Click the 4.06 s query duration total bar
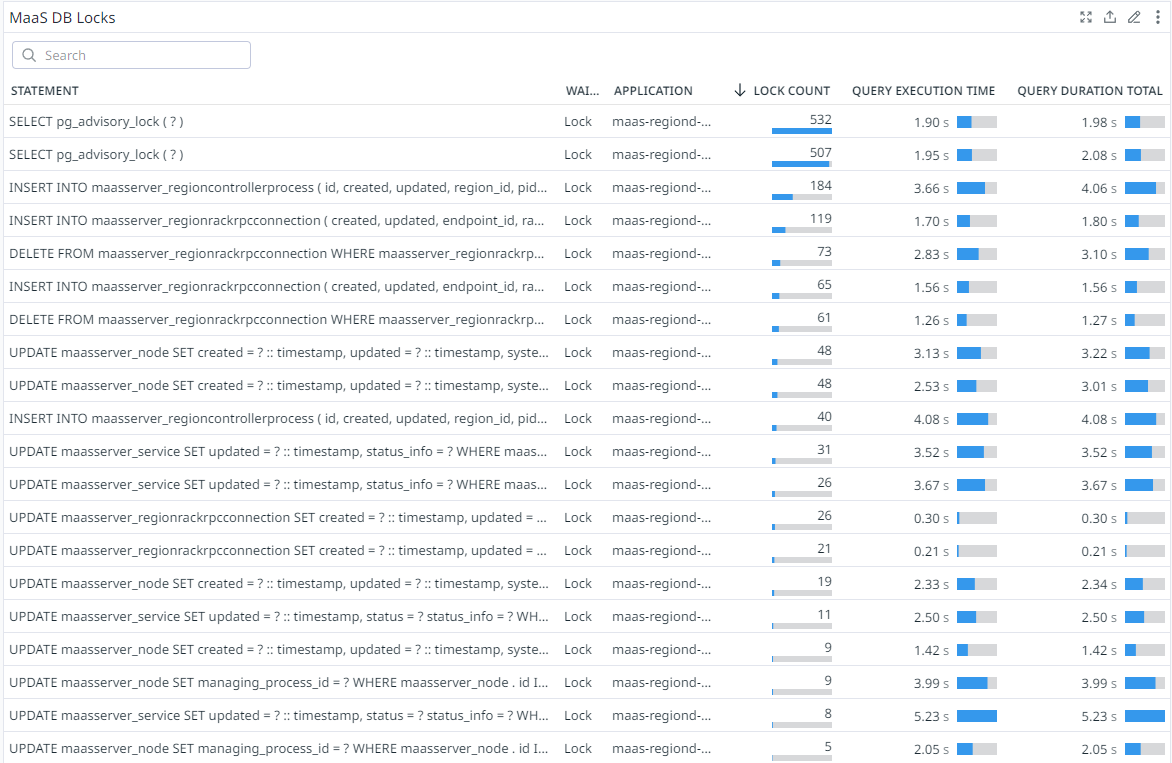 1144,188
